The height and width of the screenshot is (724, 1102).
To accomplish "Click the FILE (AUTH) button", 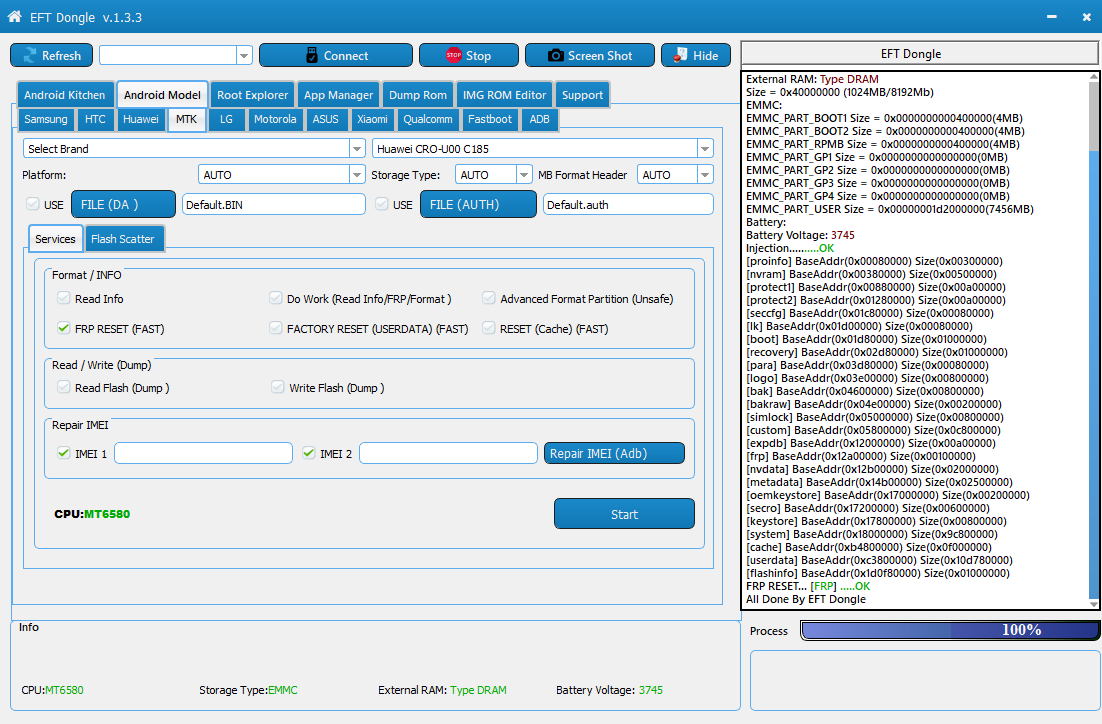I will [479, 205].
